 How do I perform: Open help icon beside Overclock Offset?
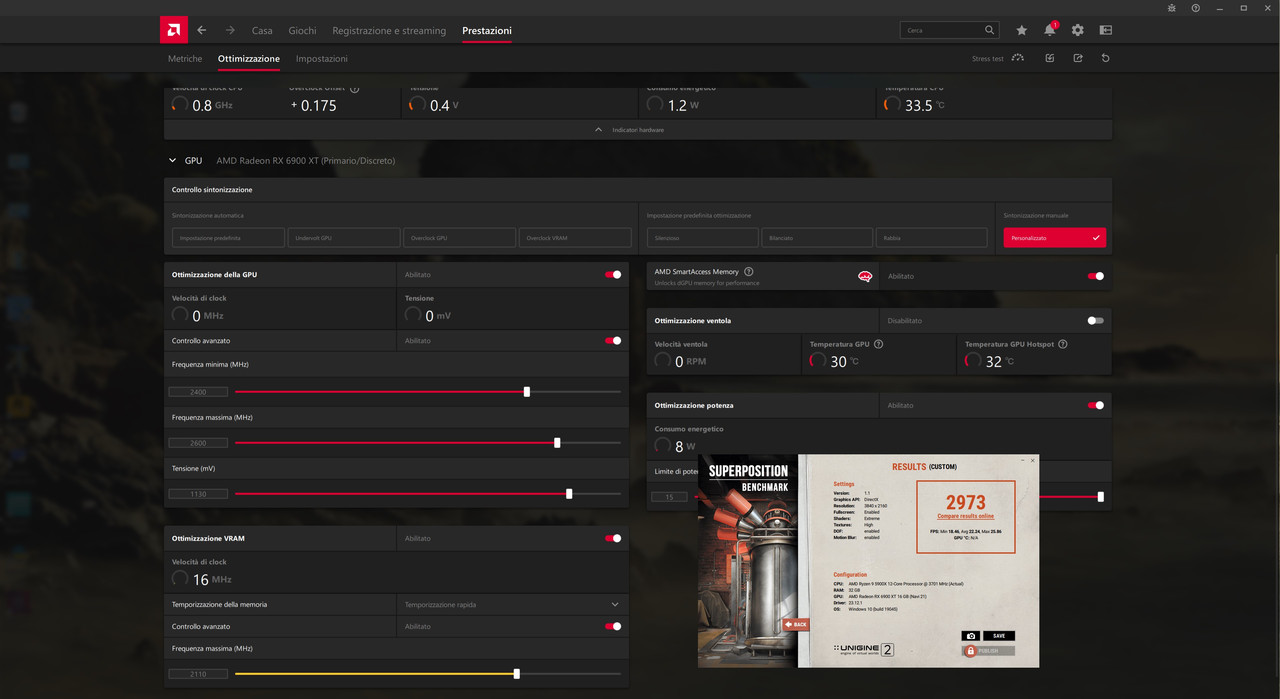(x=355, y=89)
